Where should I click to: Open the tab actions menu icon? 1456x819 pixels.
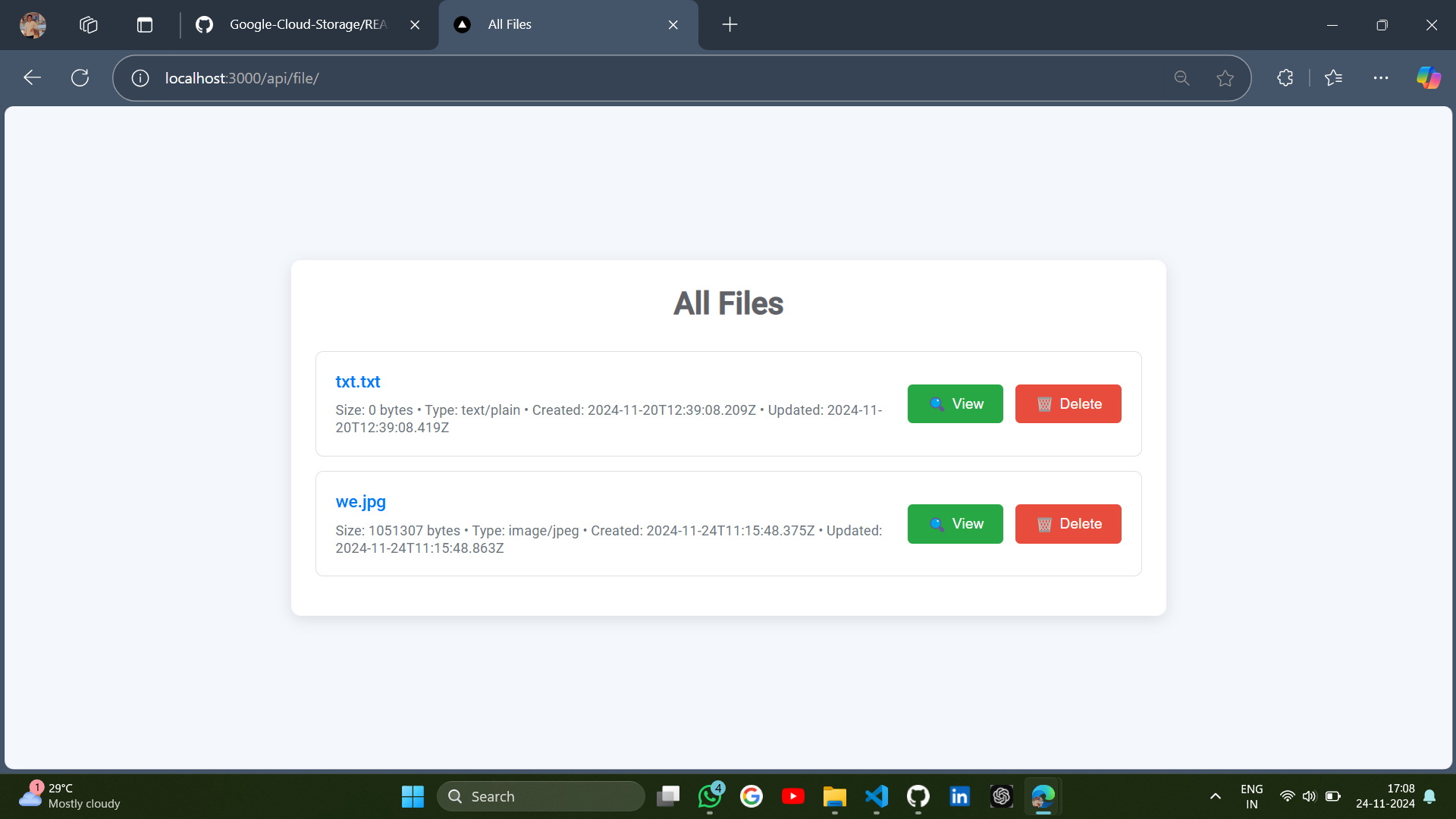[x=145, y=25]
